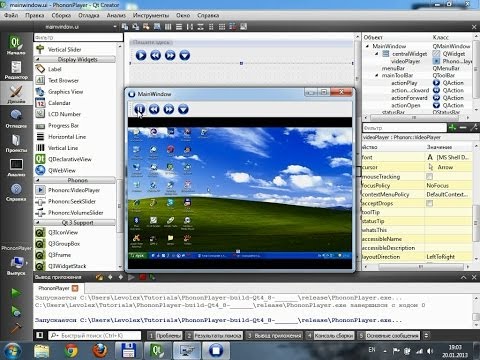Select videoPlayer in object tree
This screenshot has width=480, height=360.
(x=405, y=61)
